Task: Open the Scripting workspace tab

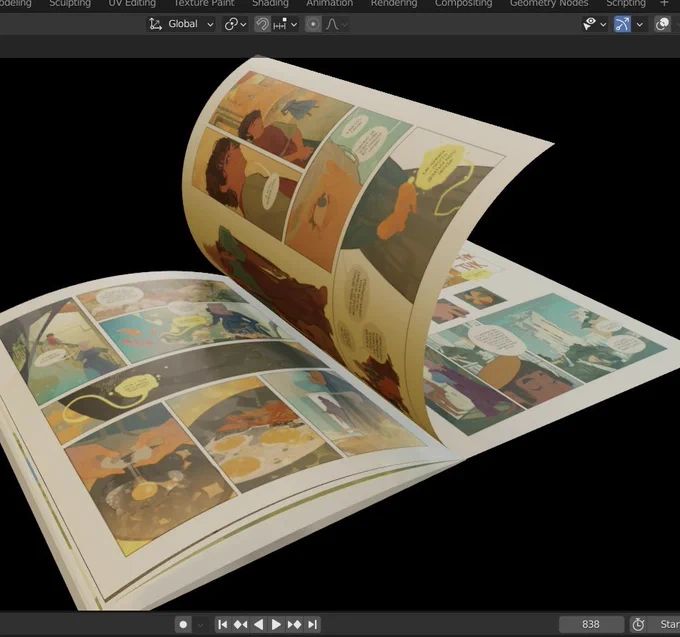Action: (x=626, y=3)
